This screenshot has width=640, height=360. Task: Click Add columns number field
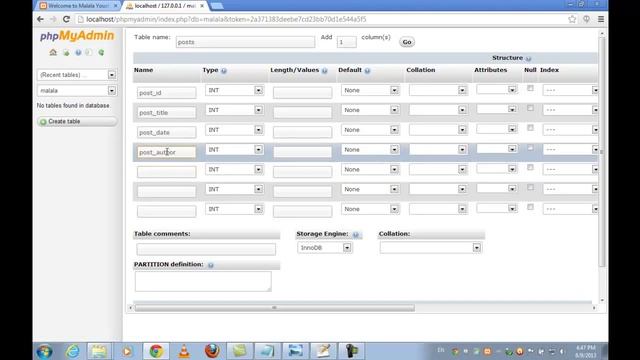click(347, 42)
